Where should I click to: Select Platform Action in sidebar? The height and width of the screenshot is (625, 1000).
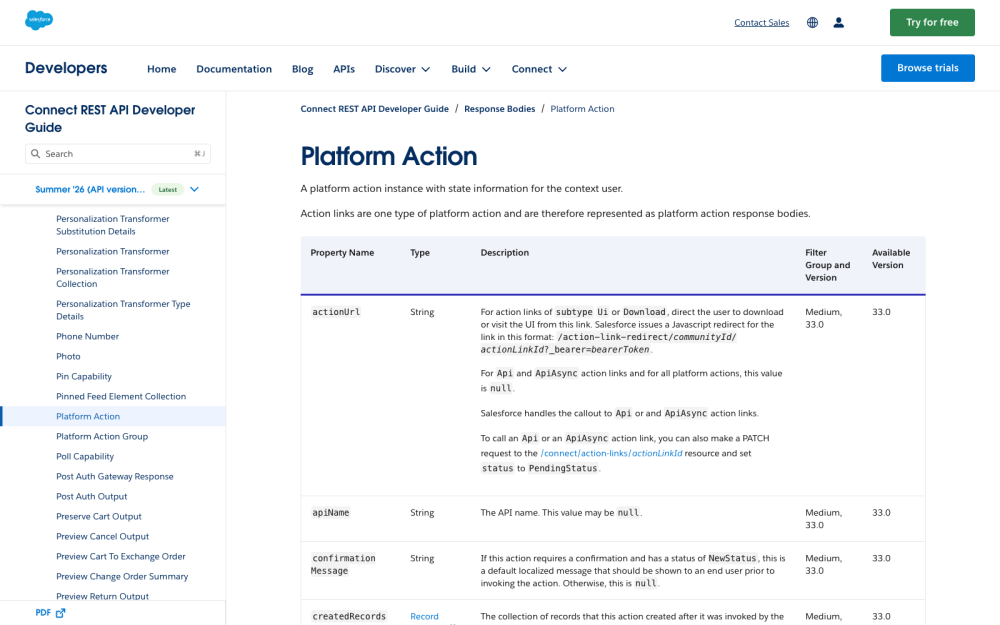[88, 416]
